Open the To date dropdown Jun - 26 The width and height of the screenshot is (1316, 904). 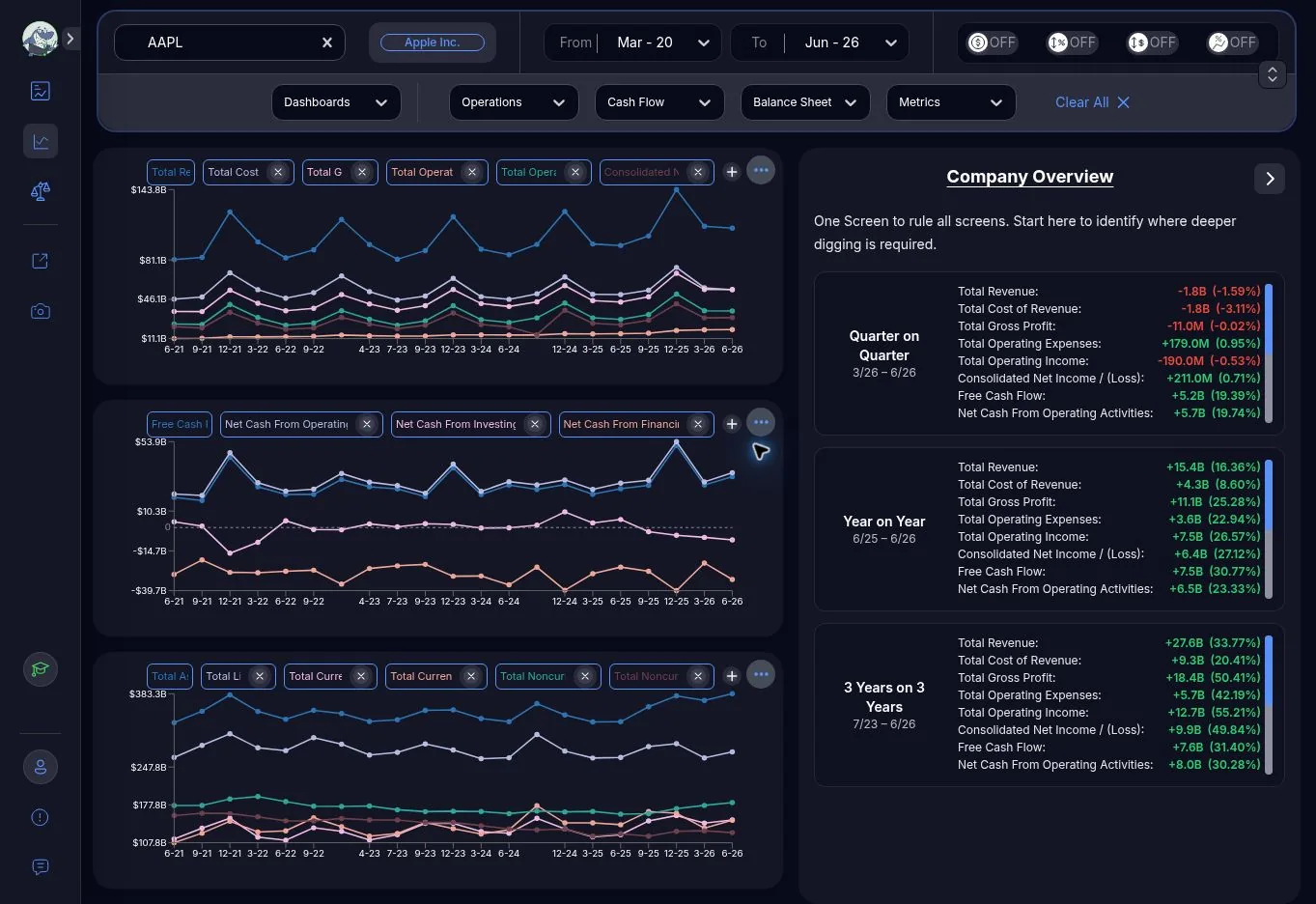coord(819,42)
